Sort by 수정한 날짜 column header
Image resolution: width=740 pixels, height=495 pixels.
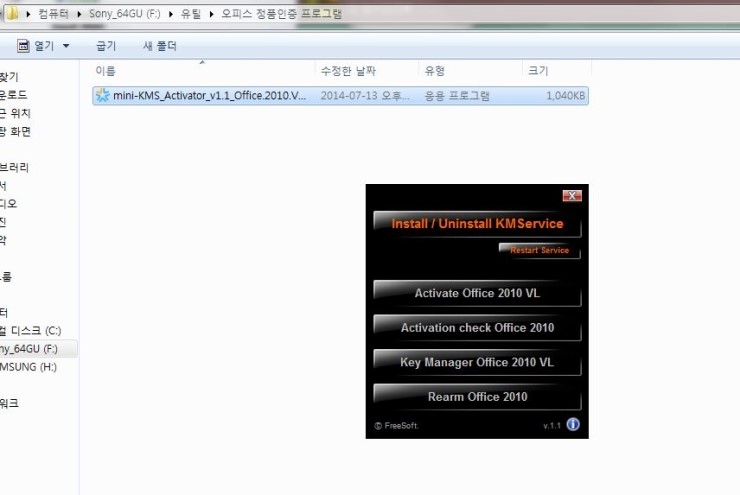348,71
